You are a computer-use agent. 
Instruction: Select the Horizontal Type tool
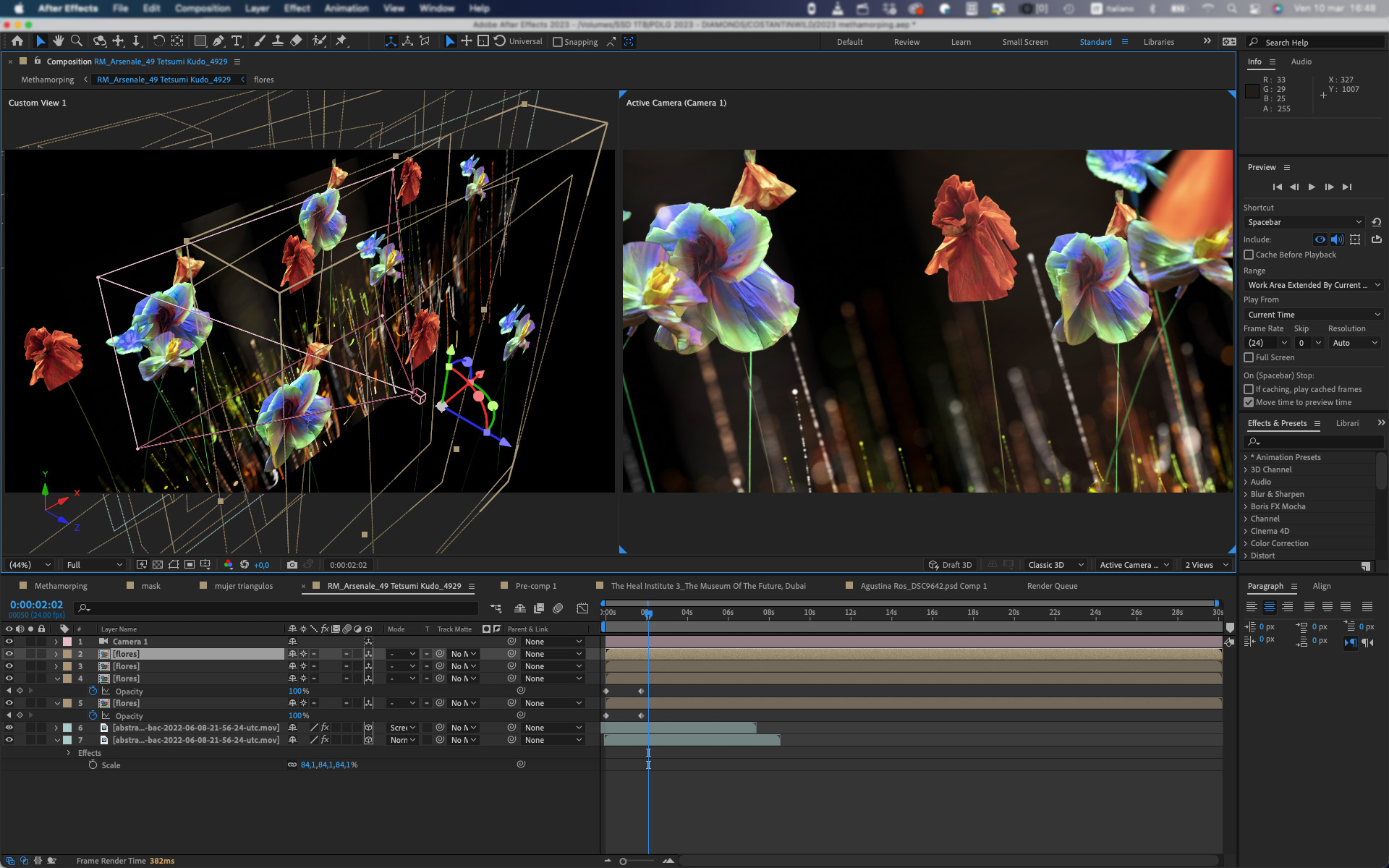pyautogui.click(x=237, y=41)
